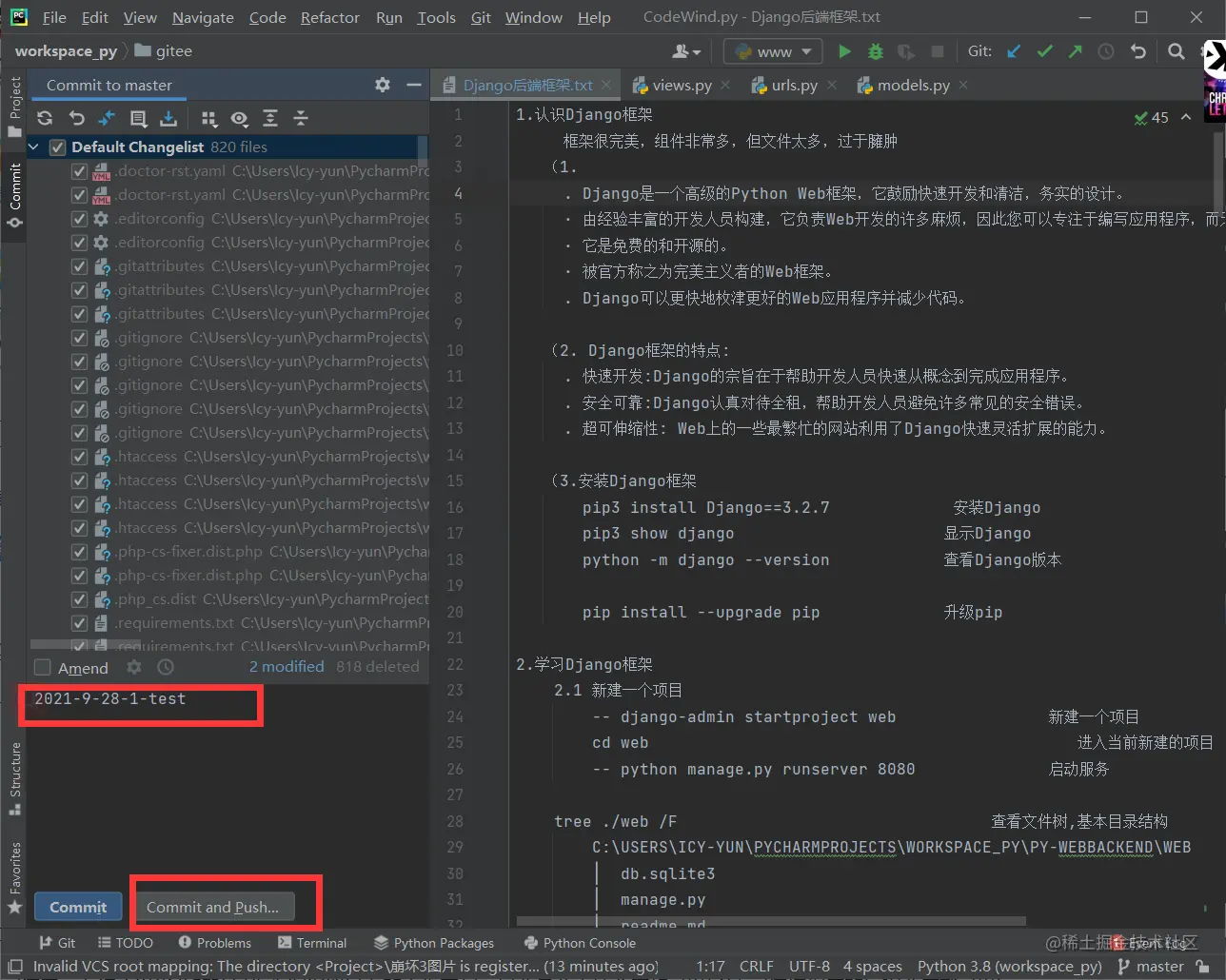Switch to models.py tab

point(913,85)
